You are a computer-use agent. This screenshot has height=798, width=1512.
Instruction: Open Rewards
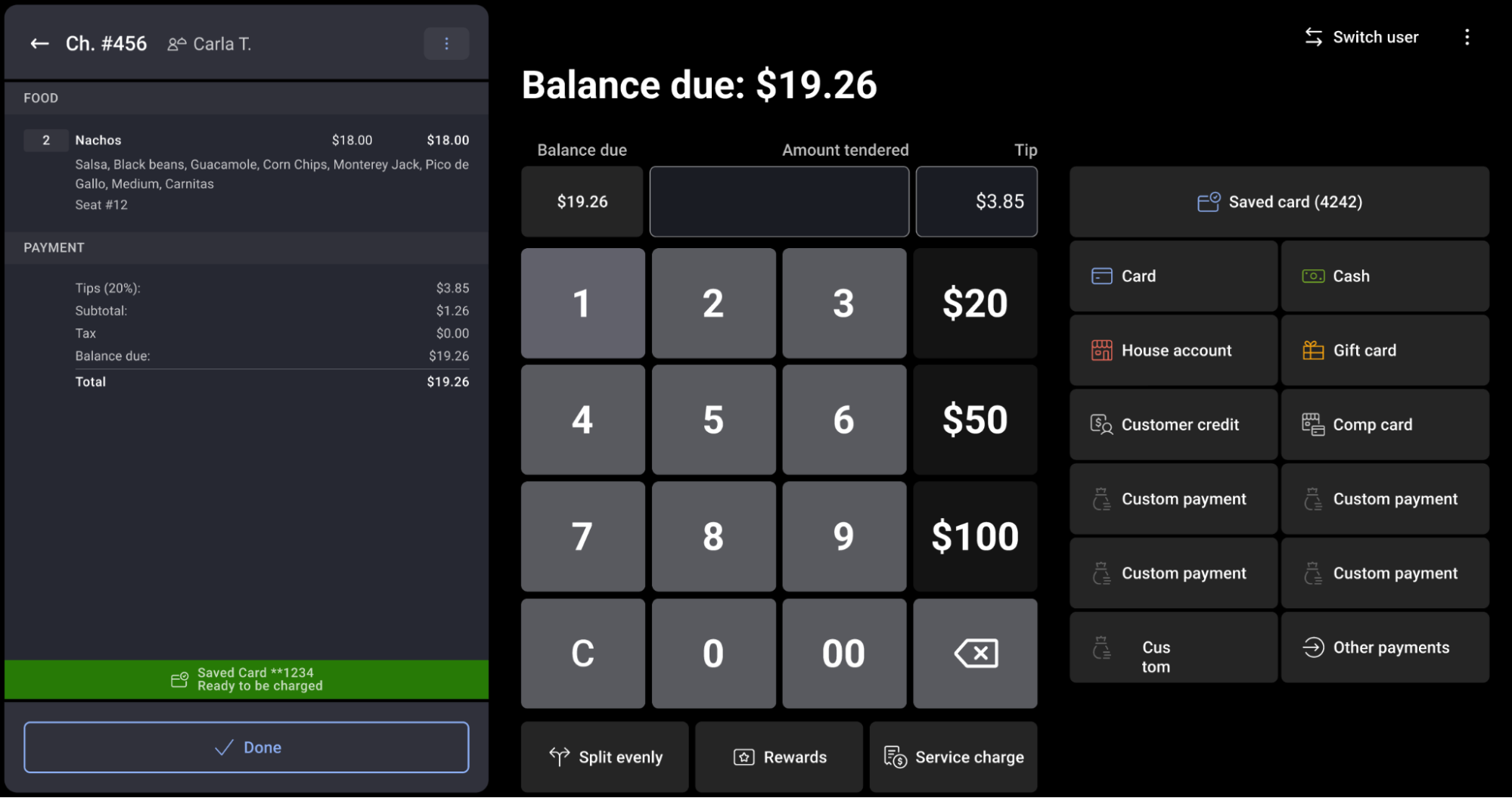[x=779, y=756]
